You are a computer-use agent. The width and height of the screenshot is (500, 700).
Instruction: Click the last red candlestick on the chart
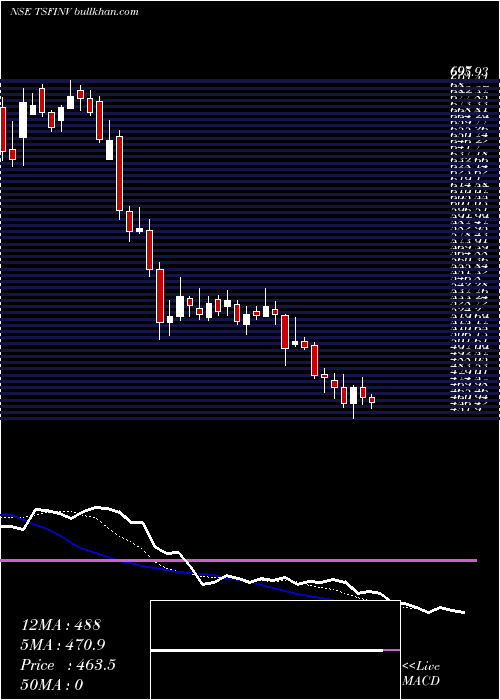[371, 400]
